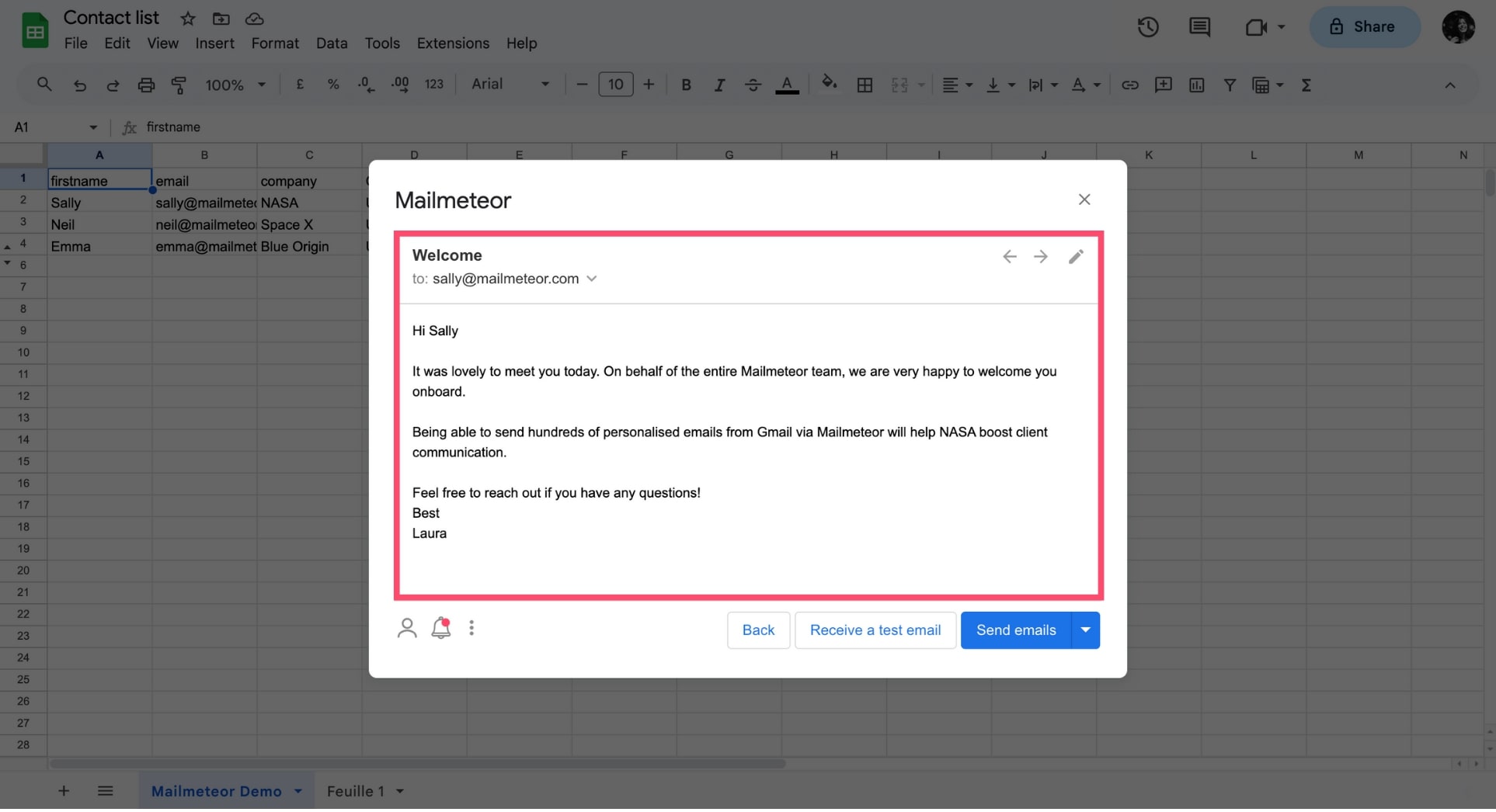Open the Mailmeteor account person icon
This screenshot has height=812, width=1496.
pyautogui.click(x=407, y=628)
